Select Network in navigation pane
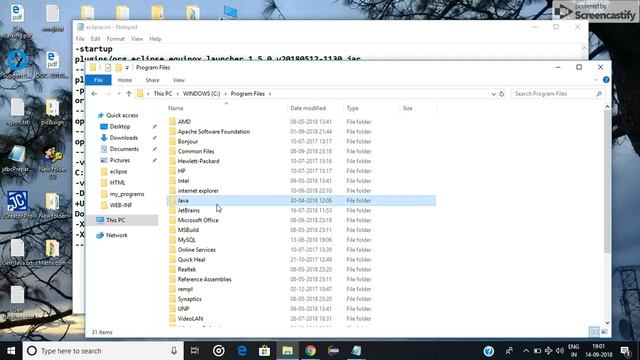This screenshot has height=360, width=640. [117, 235]
